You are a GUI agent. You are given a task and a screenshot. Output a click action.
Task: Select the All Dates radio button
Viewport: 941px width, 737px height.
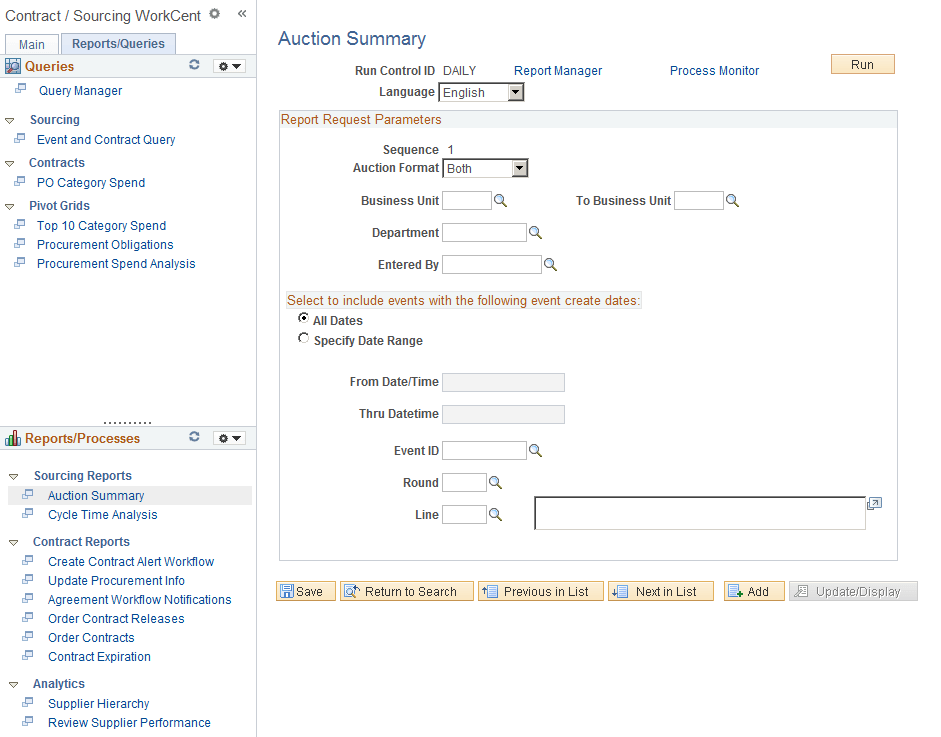303,320
